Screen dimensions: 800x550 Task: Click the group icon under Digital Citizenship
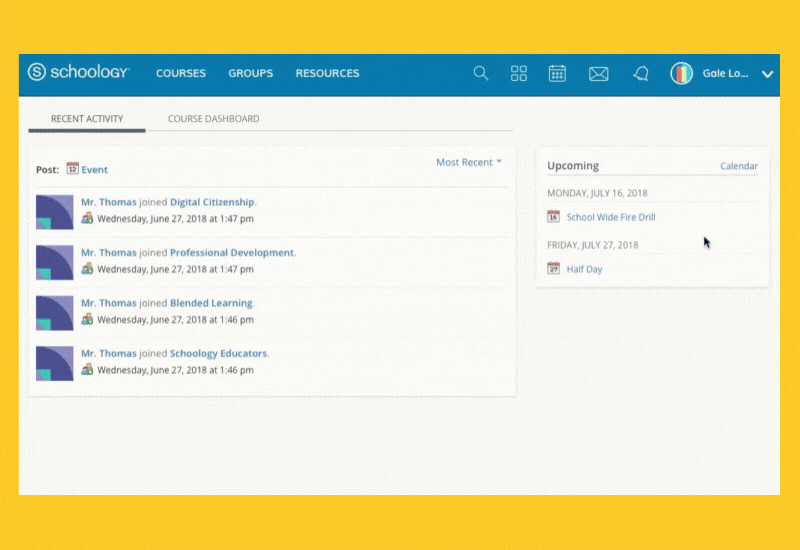click(87, 218)
